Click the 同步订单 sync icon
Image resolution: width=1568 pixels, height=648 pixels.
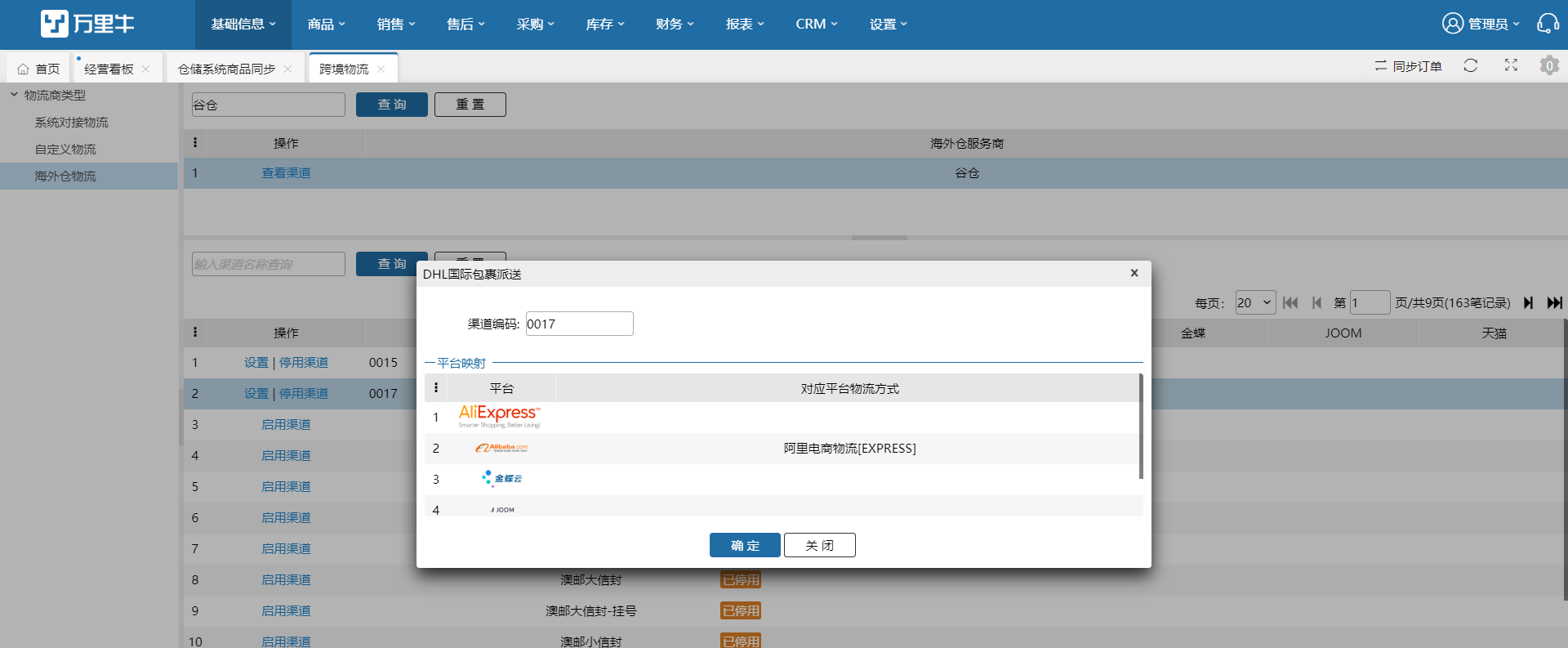[x=1380, y=65]
